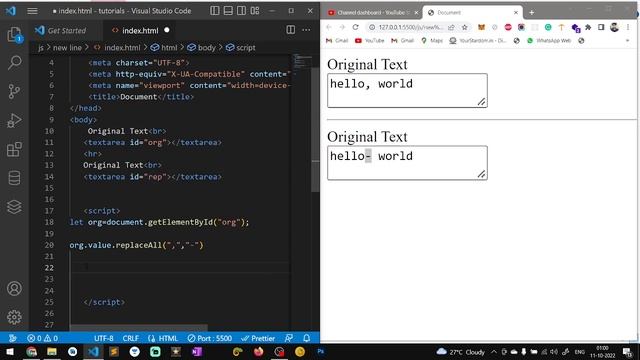The image size is (640, 360).
Task: Open editor More Actions ellipsis
Action: pos(306,29)
